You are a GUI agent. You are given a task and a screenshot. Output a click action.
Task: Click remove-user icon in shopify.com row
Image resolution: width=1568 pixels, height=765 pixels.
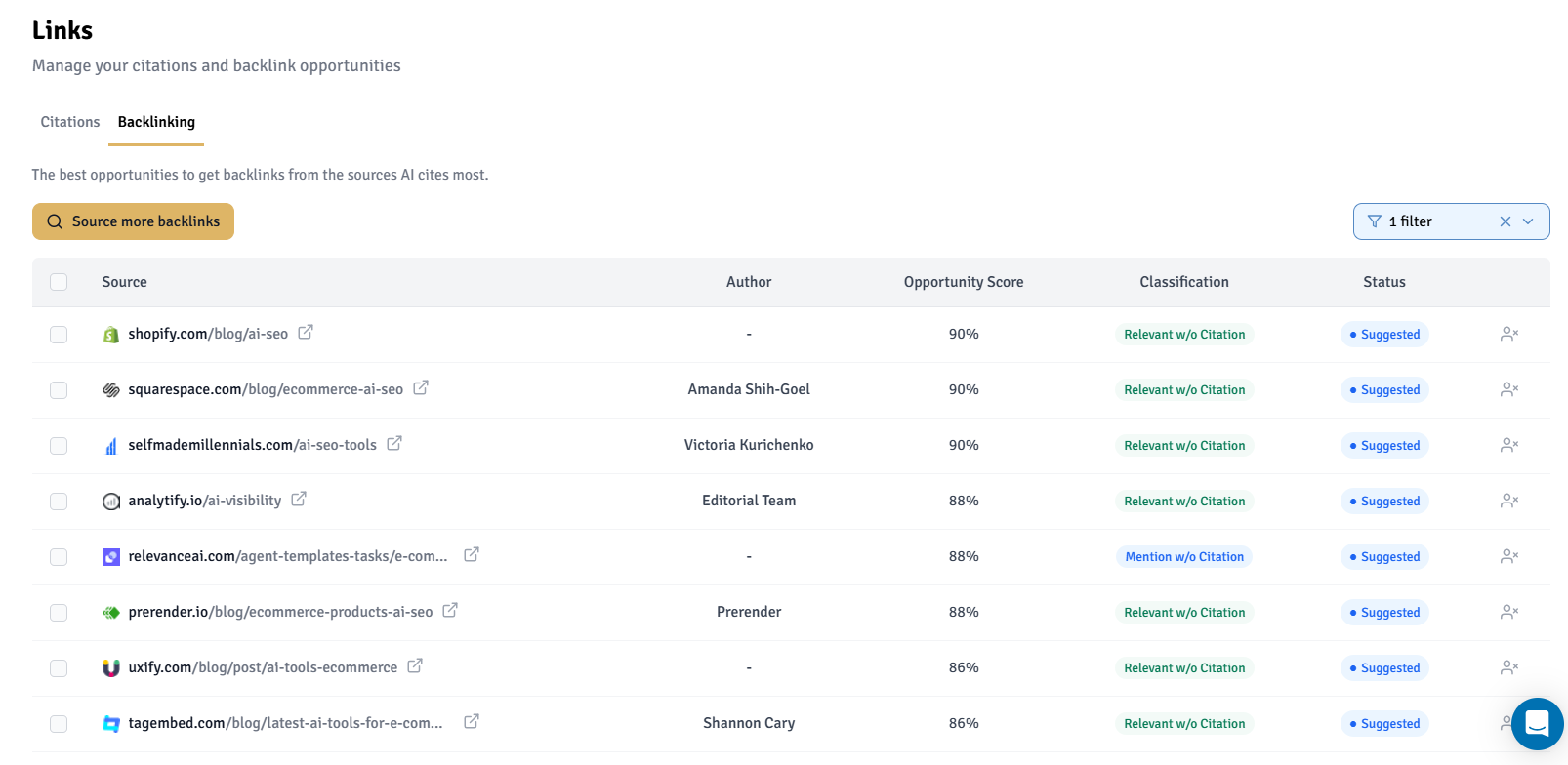pos(1509,334)
